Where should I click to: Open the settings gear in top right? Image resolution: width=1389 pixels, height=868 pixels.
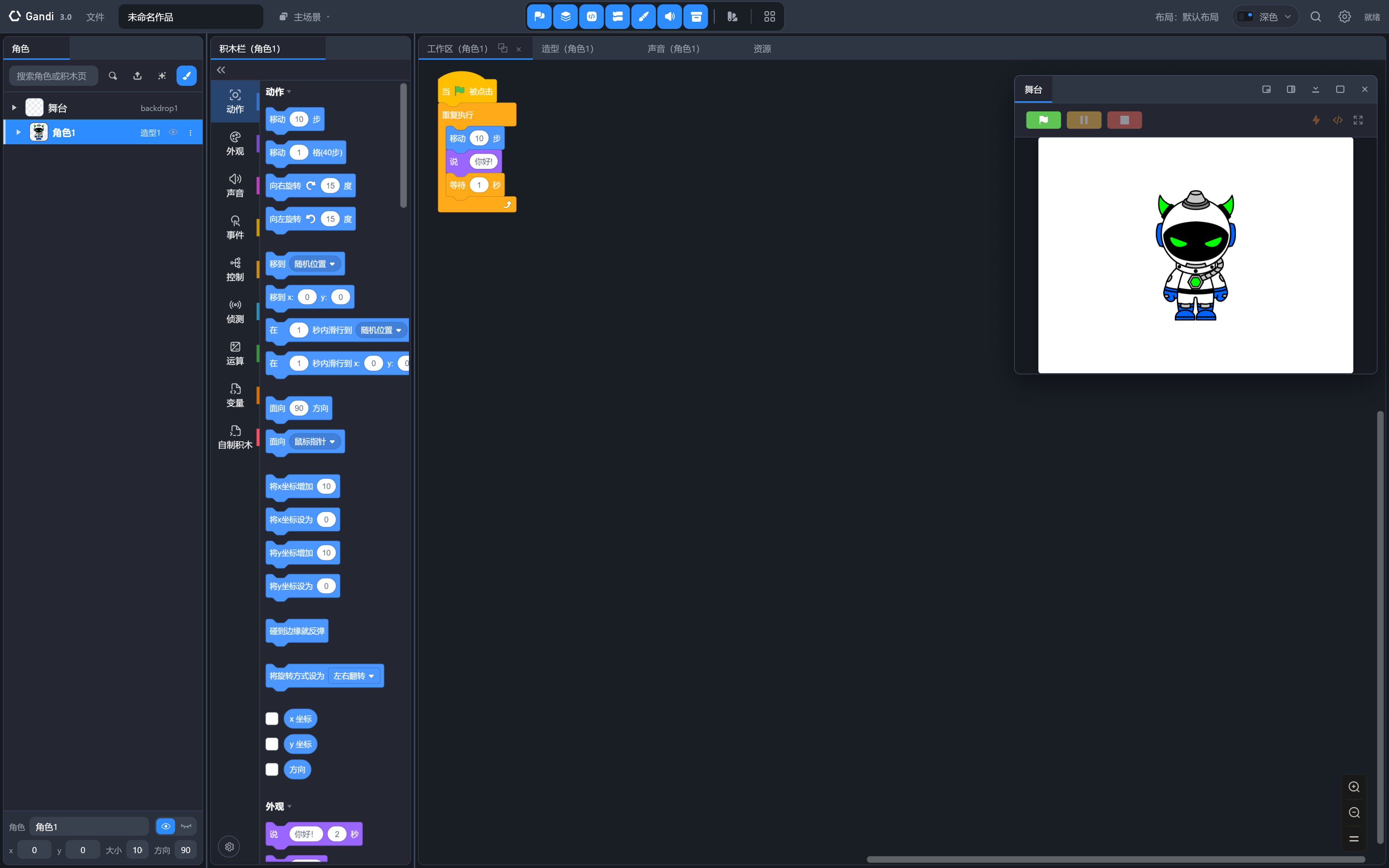click(1344, 17)
